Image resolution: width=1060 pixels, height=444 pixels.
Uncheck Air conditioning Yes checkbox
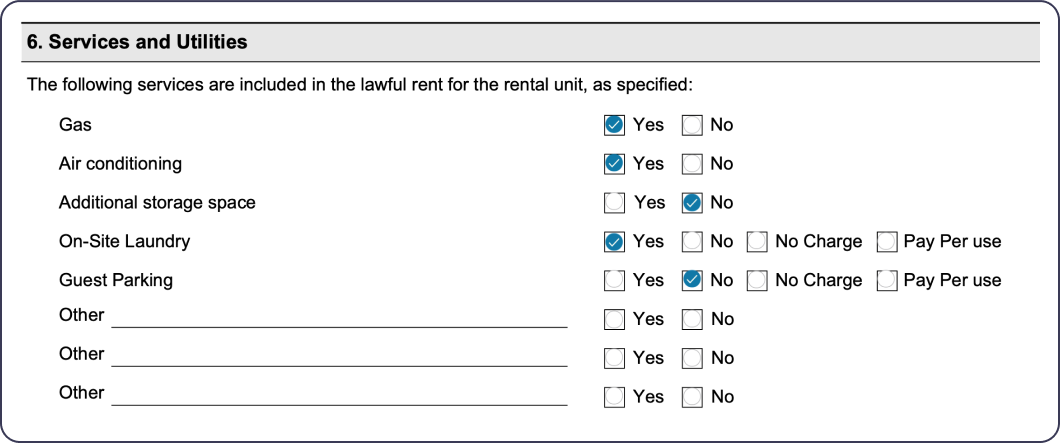point(614,164)
